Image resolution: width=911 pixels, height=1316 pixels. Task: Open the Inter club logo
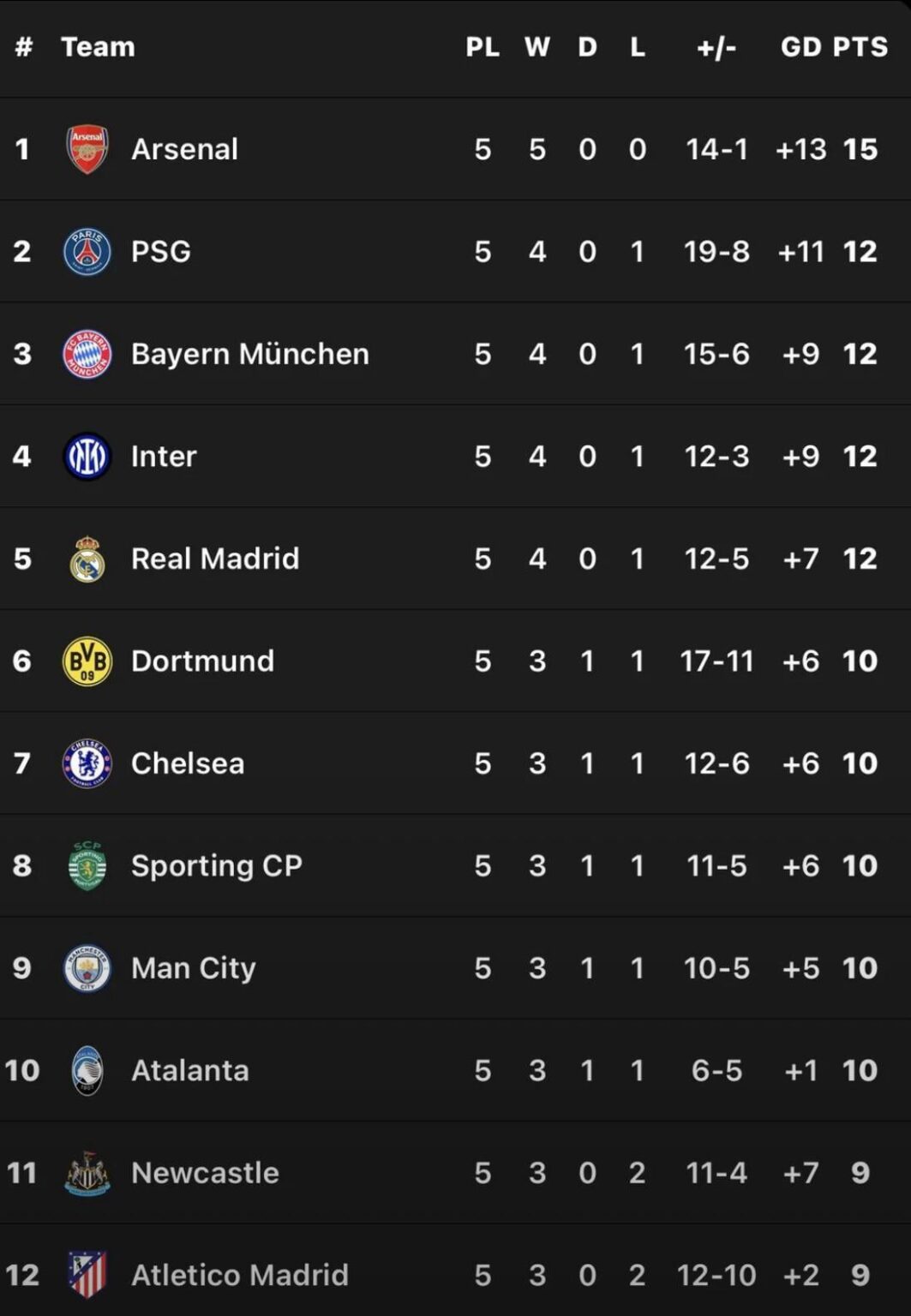pos(87,456)
